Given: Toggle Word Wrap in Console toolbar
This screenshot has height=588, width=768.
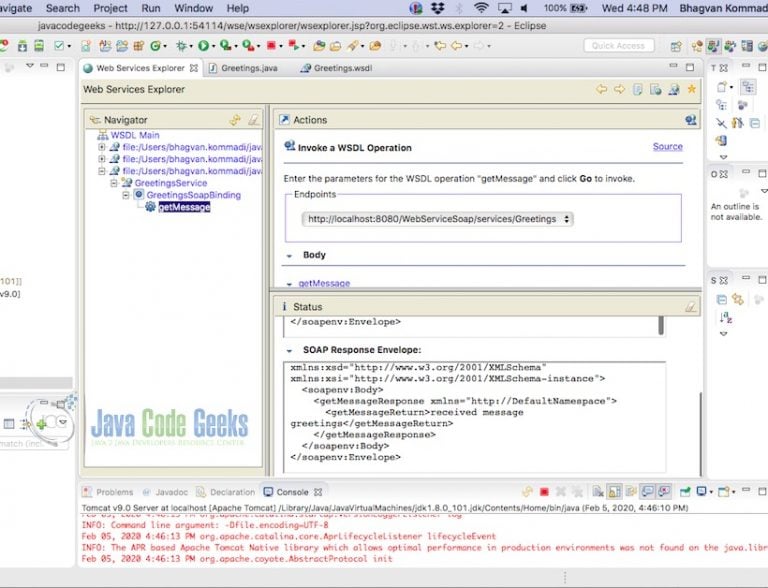Looking at the screenshot, I should pos(631,491).
